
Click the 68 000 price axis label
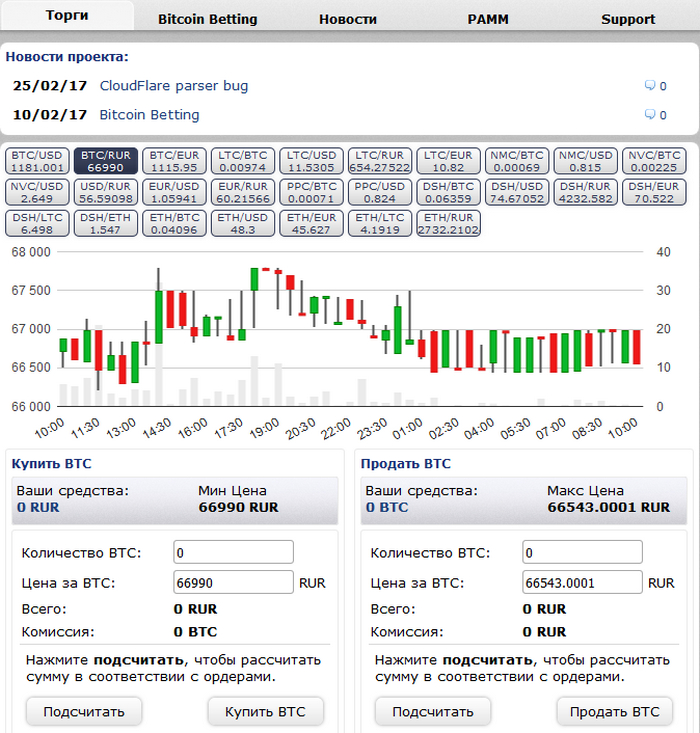[31, 252]
